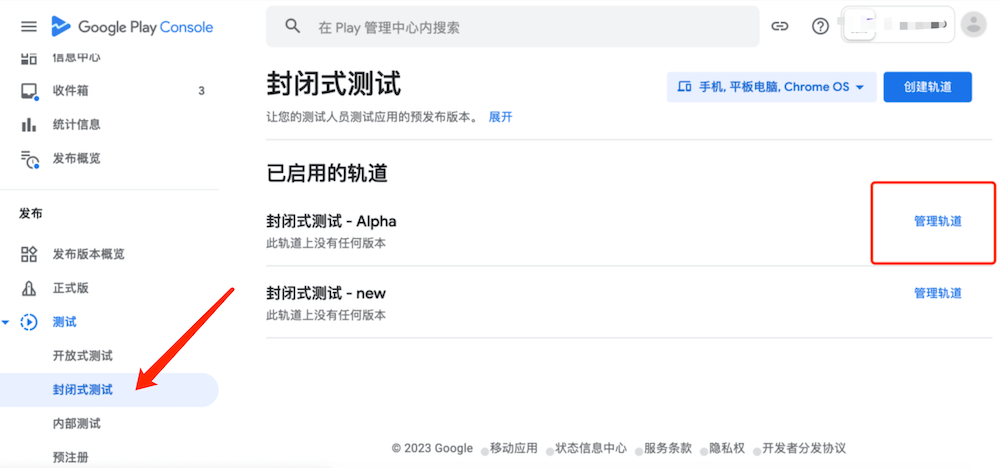
Task: Open 正式版 in the sidebar
Action: 70,288
